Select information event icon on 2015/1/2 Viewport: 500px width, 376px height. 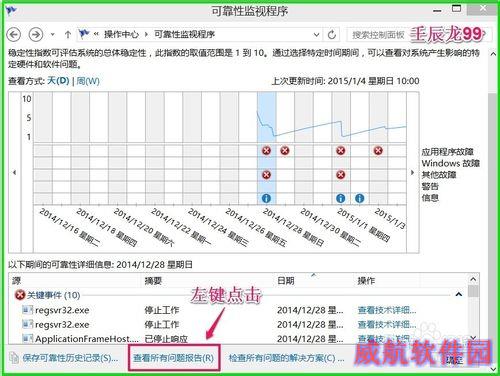point(359,198)
